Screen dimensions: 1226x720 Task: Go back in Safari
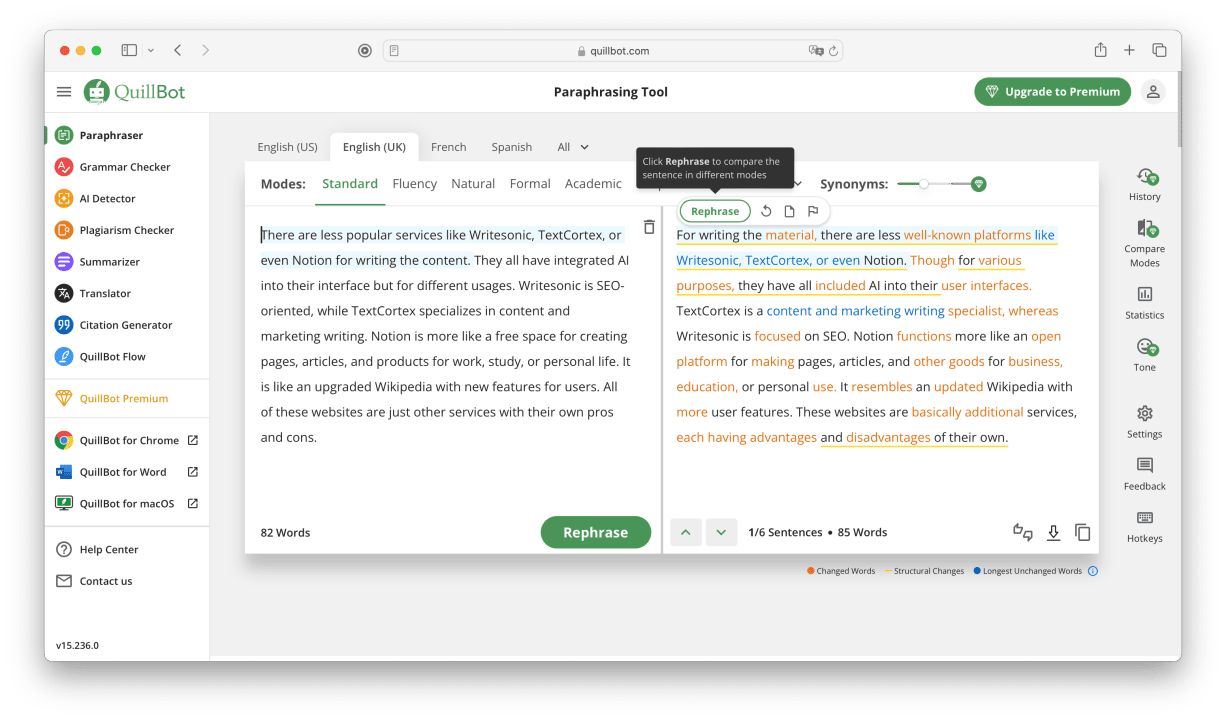pos(178,50)
